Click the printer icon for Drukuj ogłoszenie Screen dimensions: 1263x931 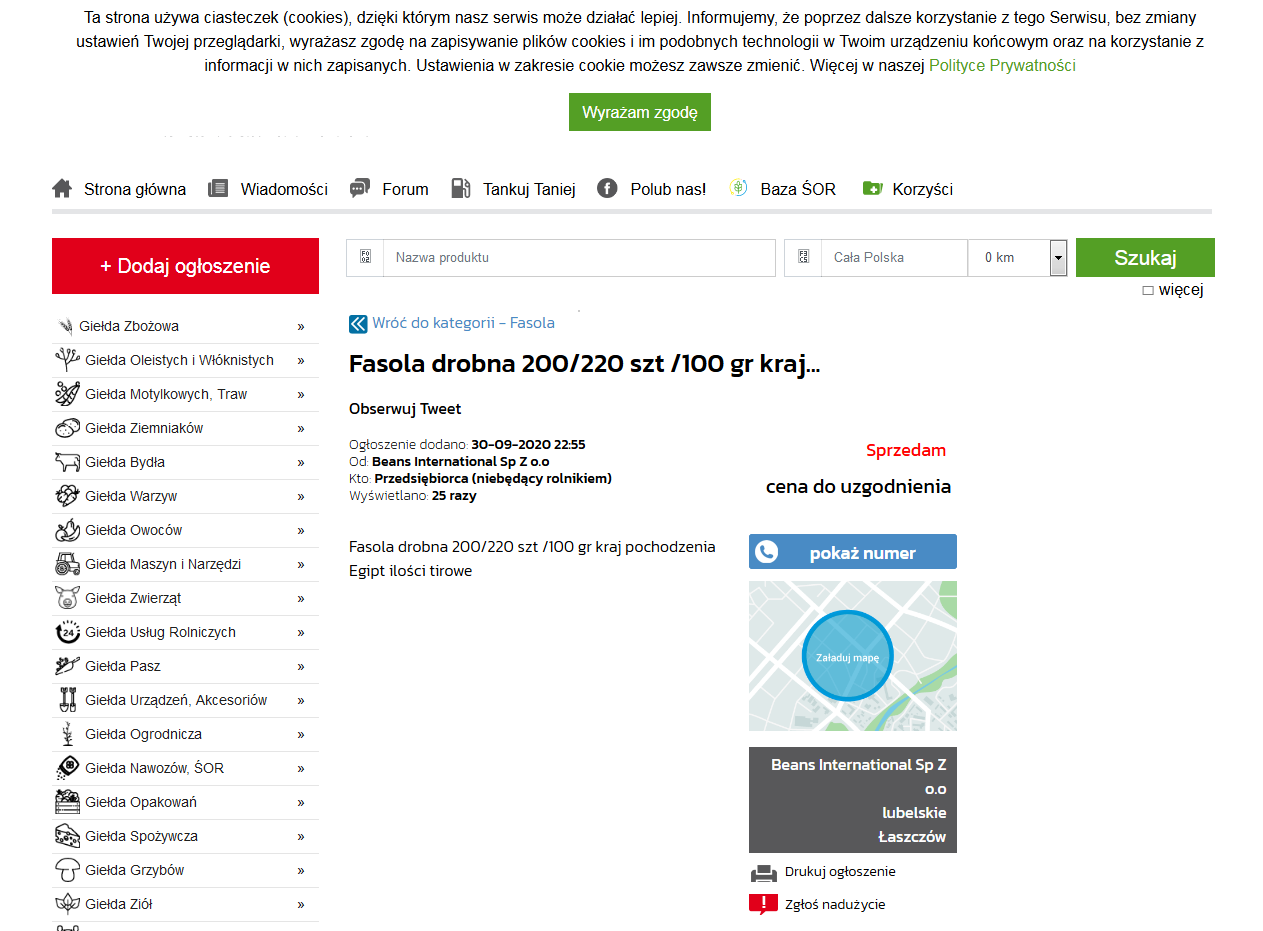pyautogui.click(x=763, y=872)
